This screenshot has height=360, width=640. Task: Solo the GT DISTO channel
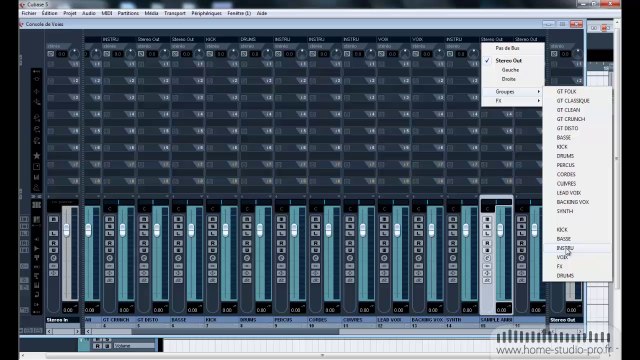(x=144, y=226)
